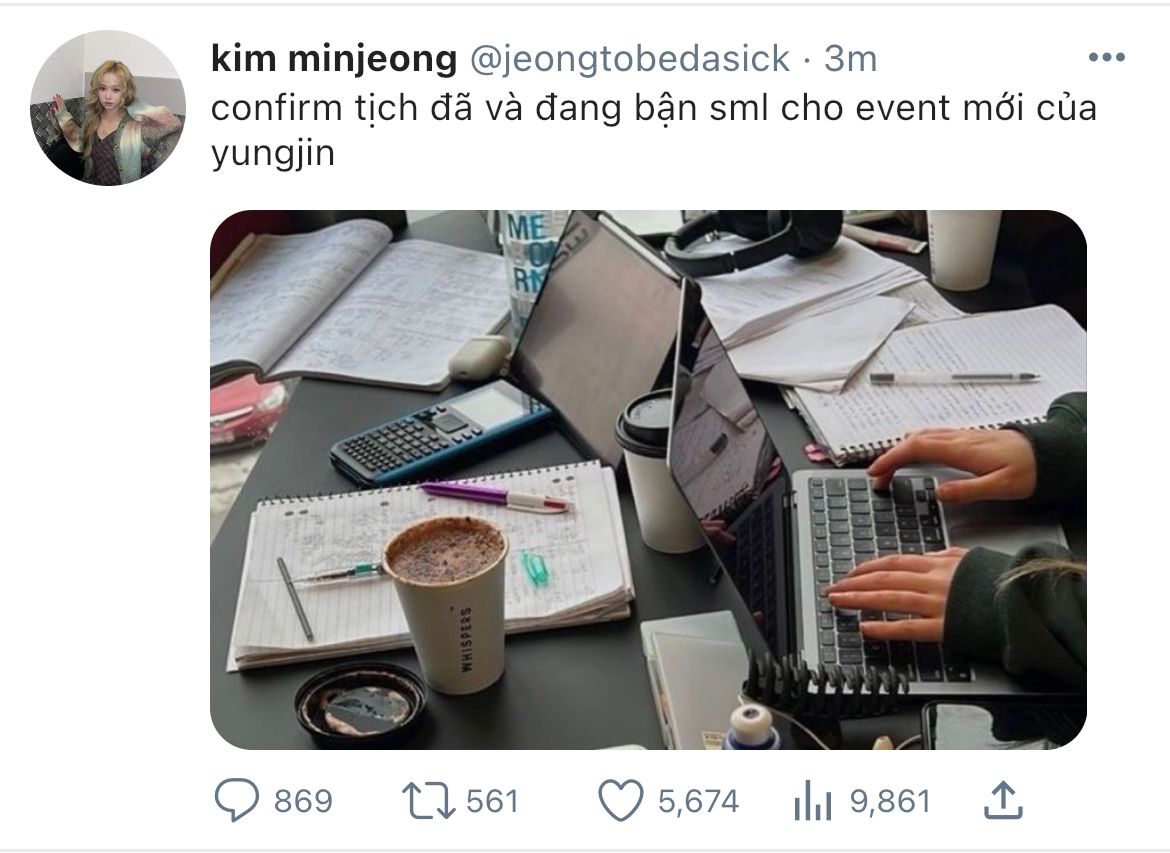The width and height of the screenshot is (1170, 853).
Task: Open kim minjeong's profile avatar
Action: tap(107, 107)
